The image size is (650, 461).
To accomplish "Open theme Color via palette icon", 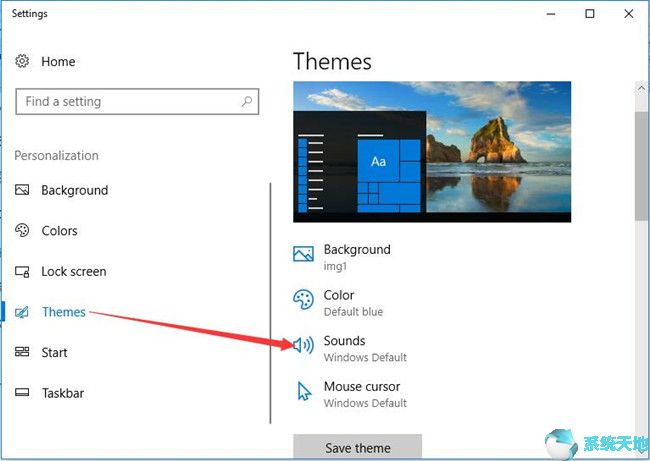I will [x=303, y=299].
